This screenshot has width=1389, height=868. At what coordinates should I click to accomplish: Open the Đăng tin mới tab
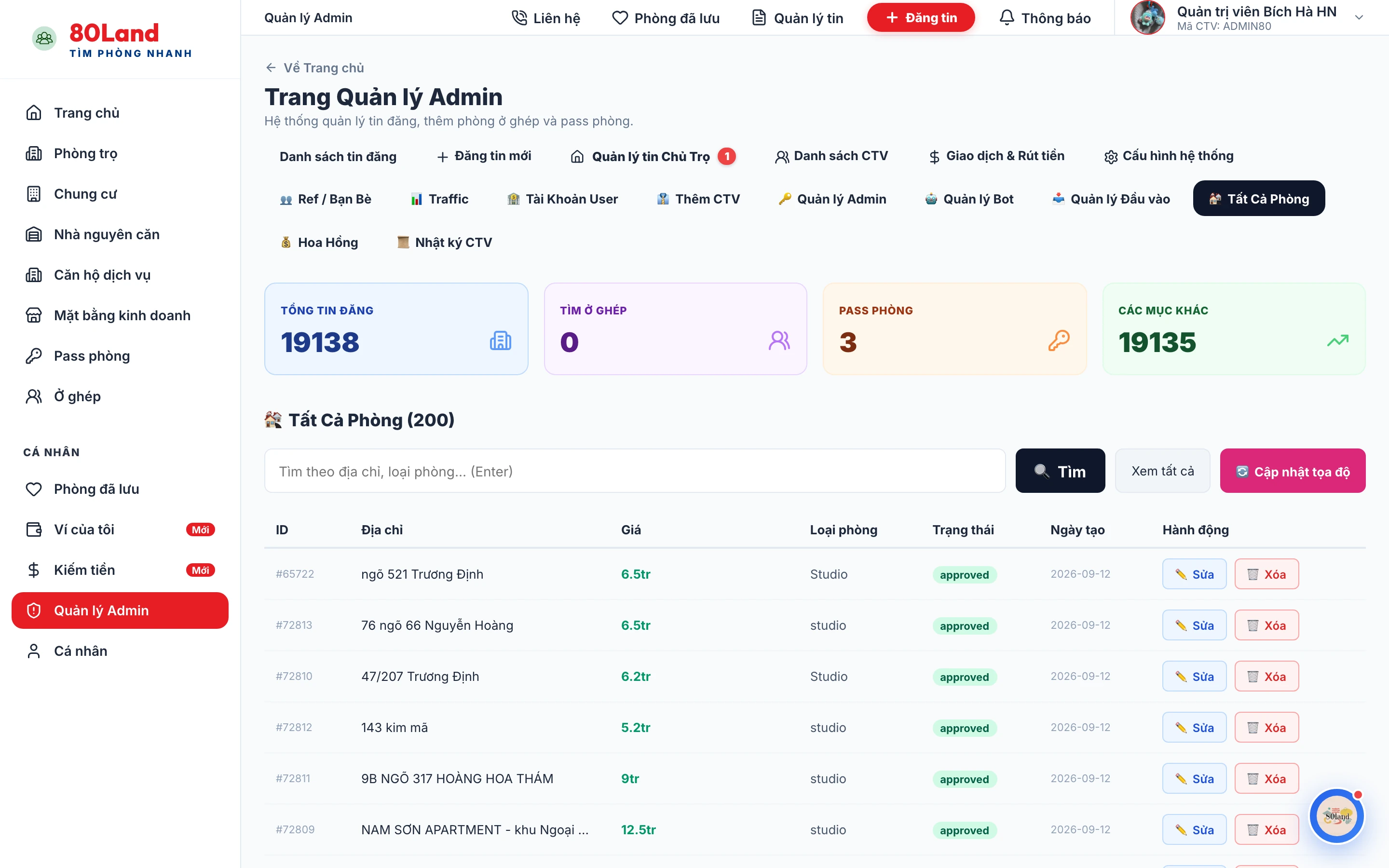pyautogui.click(x=484, y=156)
